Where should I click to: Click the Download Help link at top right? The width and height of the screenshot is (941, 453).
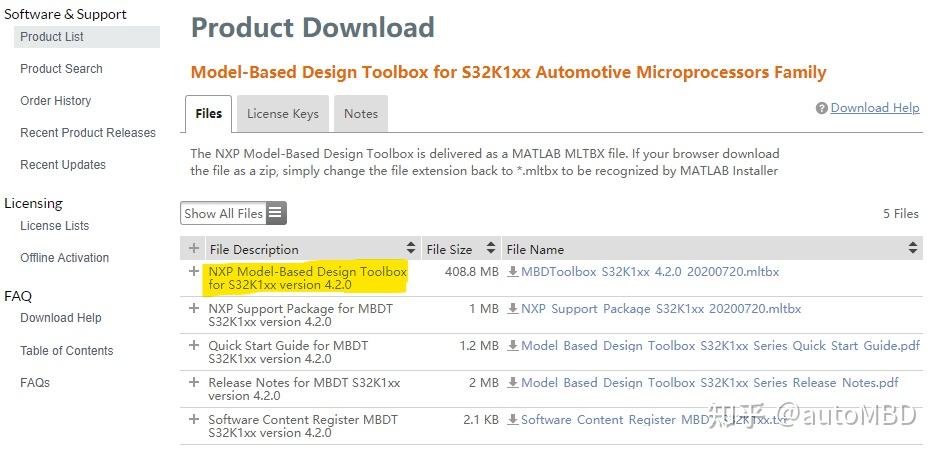tap(875, 108)
